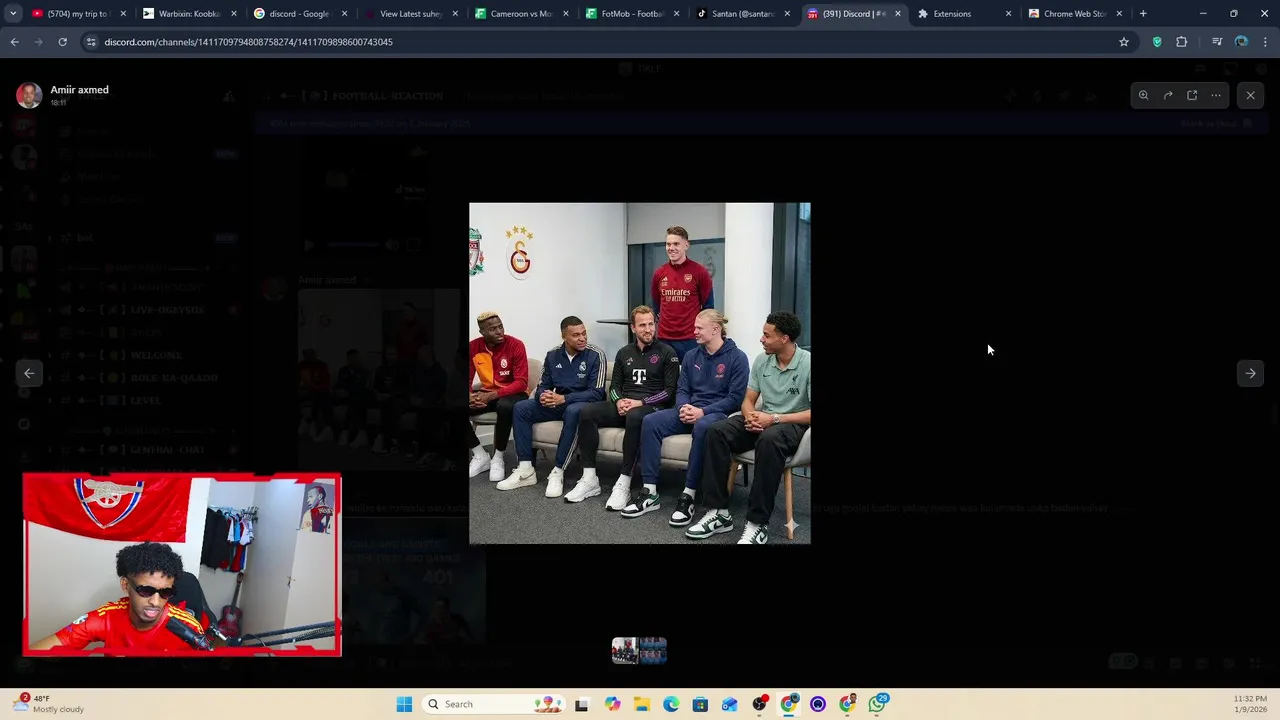
Task: Open the clock showing 11:32 PM
Action: 1250,704
